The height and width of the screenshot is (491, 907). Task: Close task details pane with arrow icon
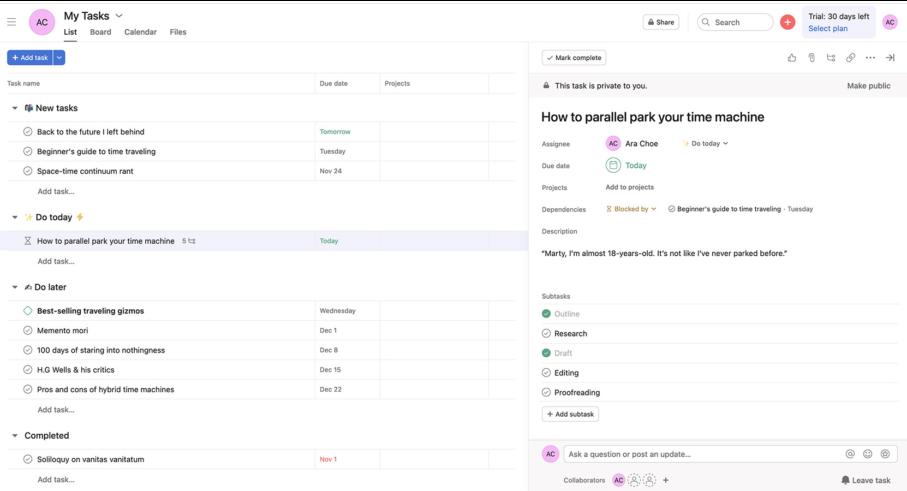pyautogui.click(x=890, y=58)
